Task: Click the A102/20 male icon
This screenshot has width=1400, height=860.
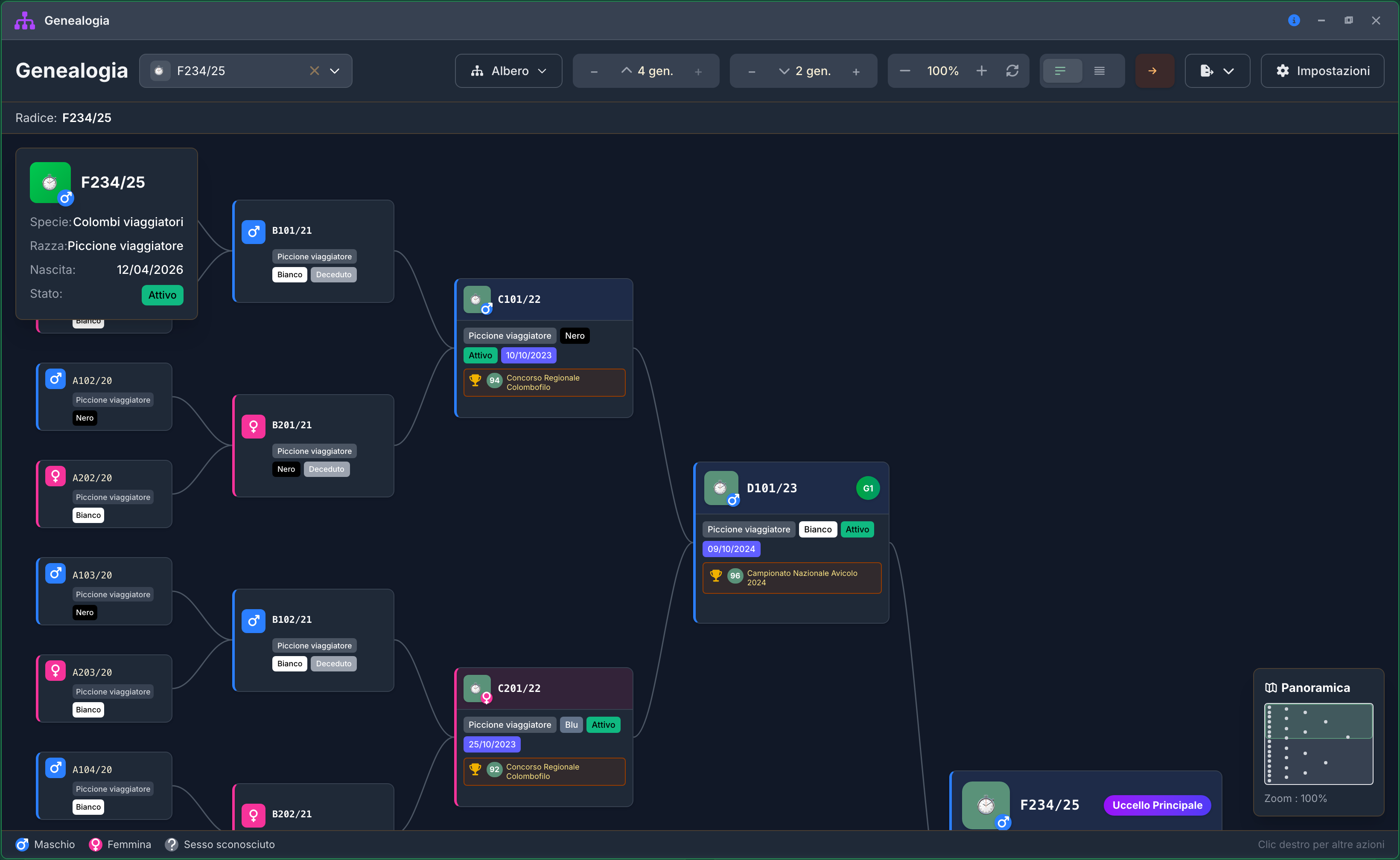Action: 55,379
